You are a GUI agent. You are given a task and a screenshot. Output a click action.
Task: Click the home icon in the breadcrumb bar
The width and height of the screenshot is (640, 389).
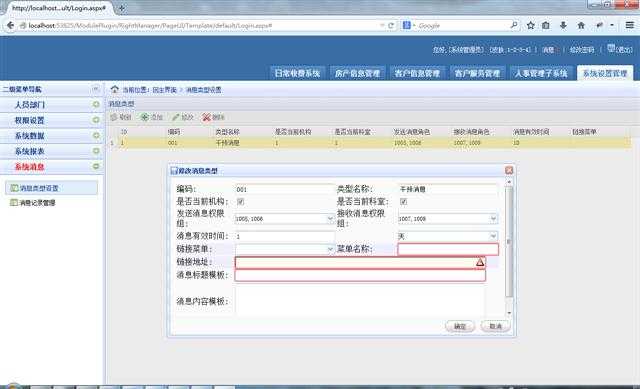(115, 89)
